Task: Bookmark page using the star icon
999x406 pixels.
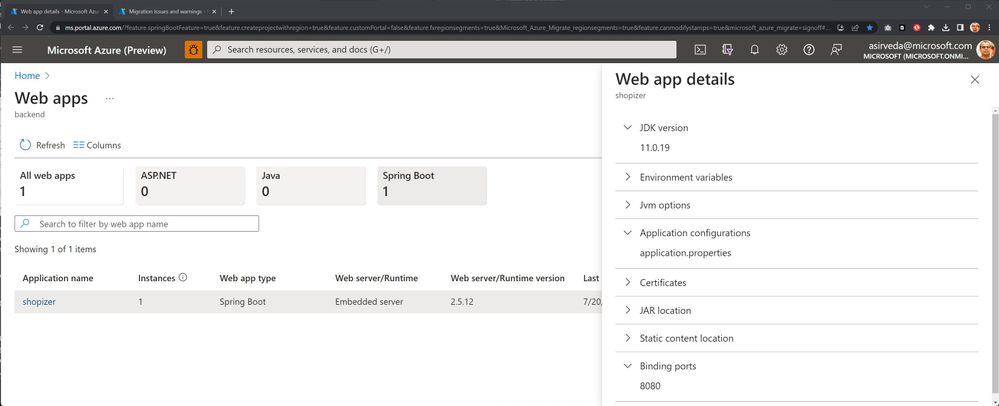Action: [x=869, y=27]
